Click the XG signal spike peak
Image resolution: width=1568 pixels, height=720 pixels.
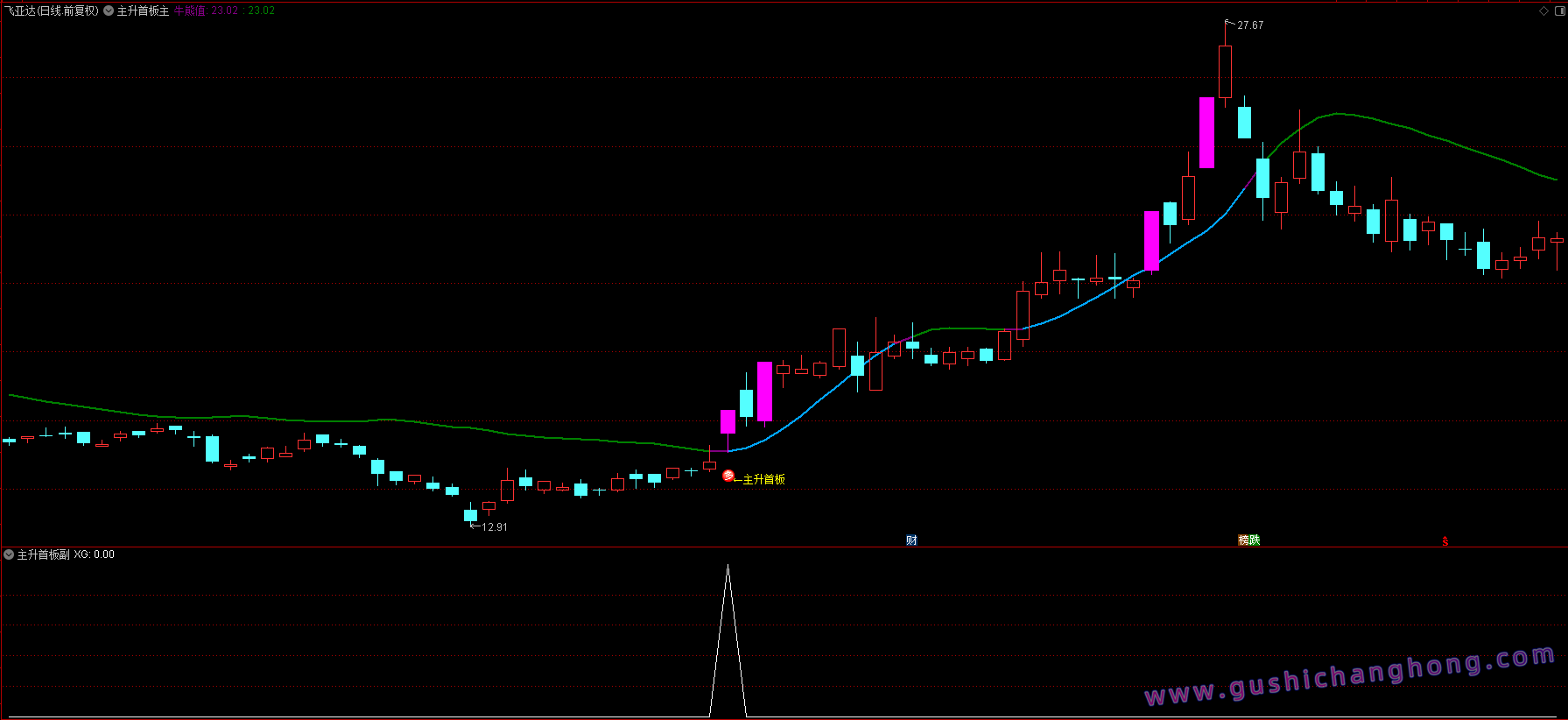728,566
